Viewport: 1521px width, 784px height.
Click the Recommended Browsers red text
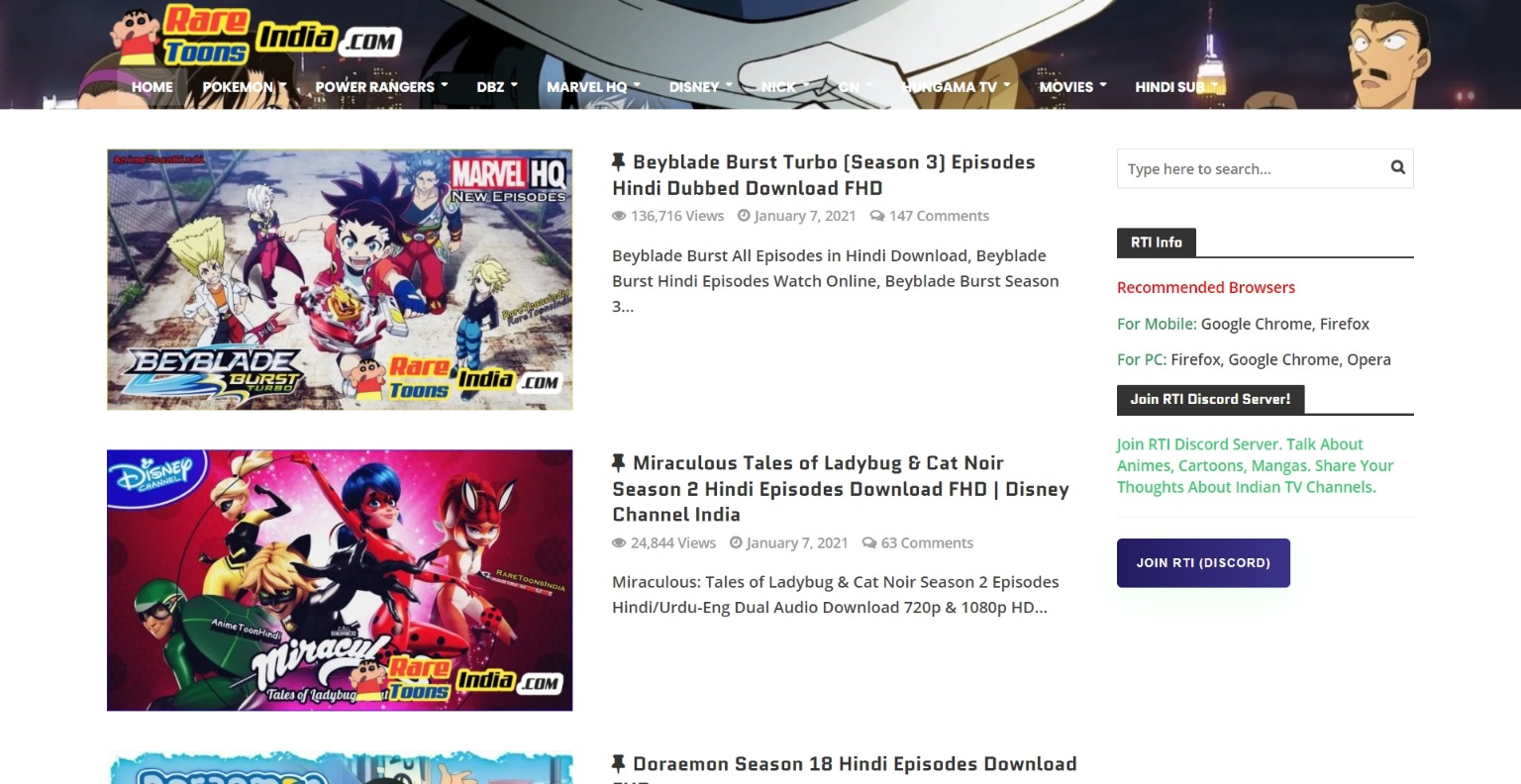point(1206,287)
